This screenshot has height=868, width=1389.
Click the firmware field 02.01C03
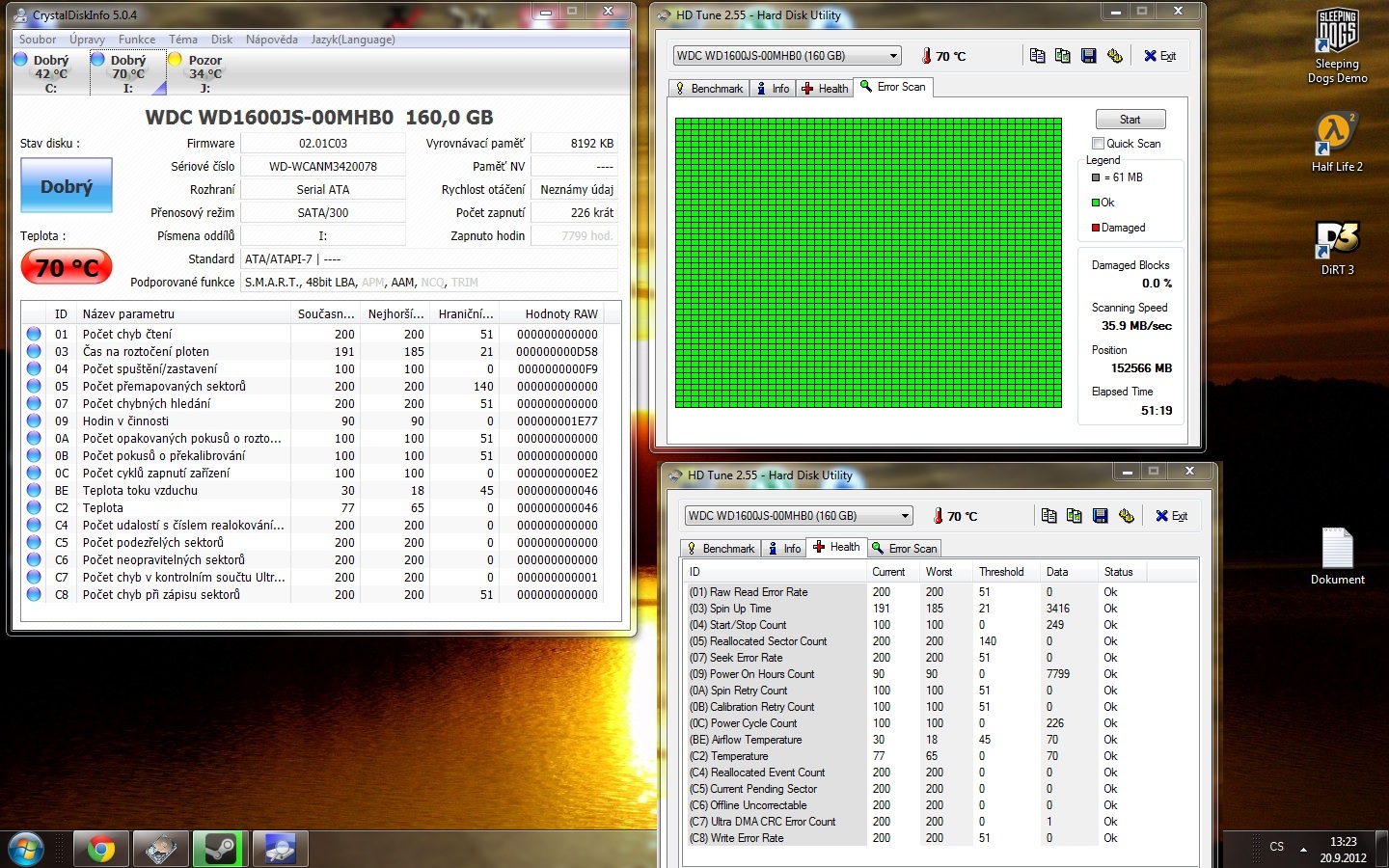click(323, 144)
